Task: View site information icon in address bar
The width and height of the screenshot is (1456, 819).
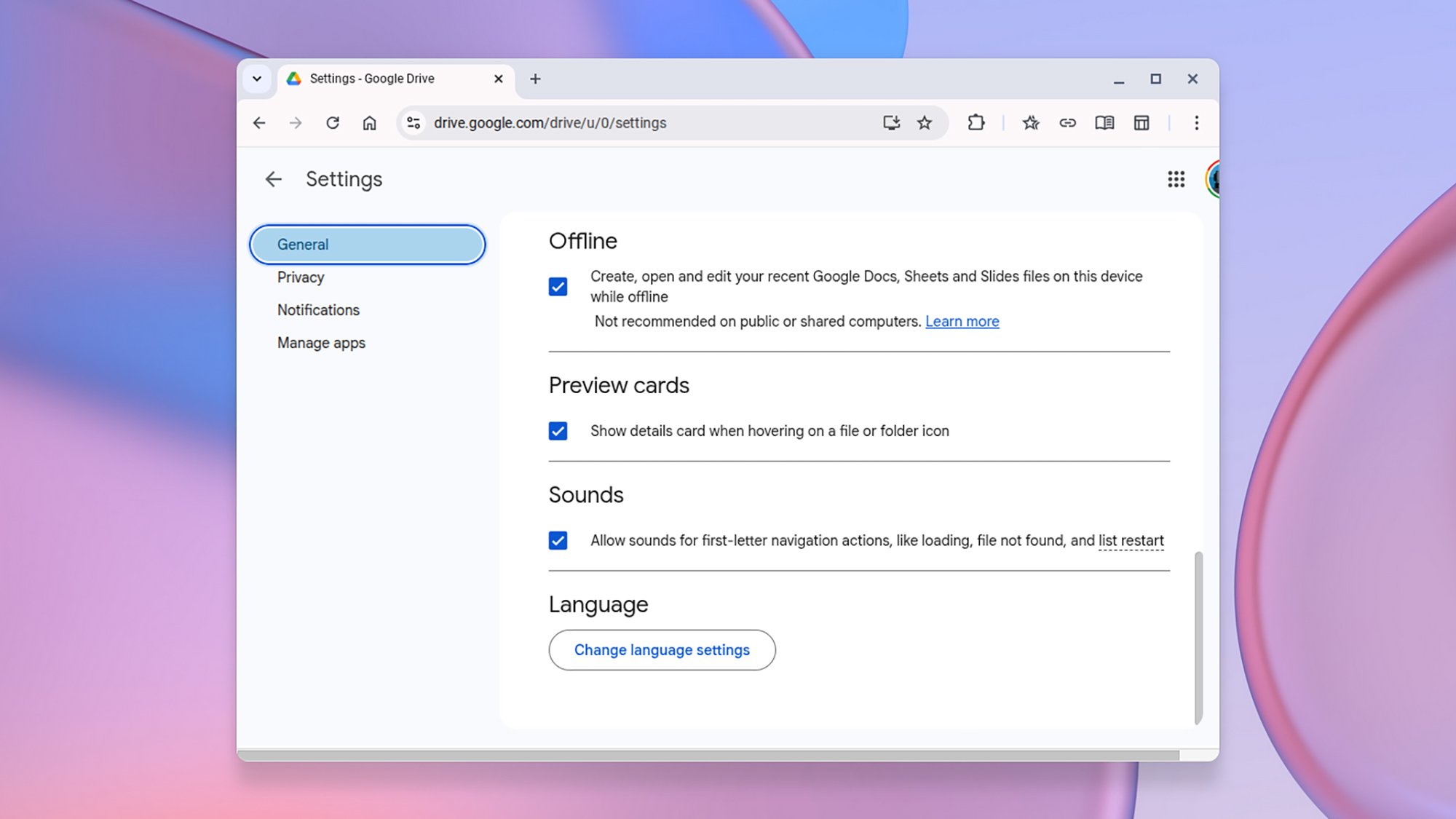Action: (x=414, y=123)
